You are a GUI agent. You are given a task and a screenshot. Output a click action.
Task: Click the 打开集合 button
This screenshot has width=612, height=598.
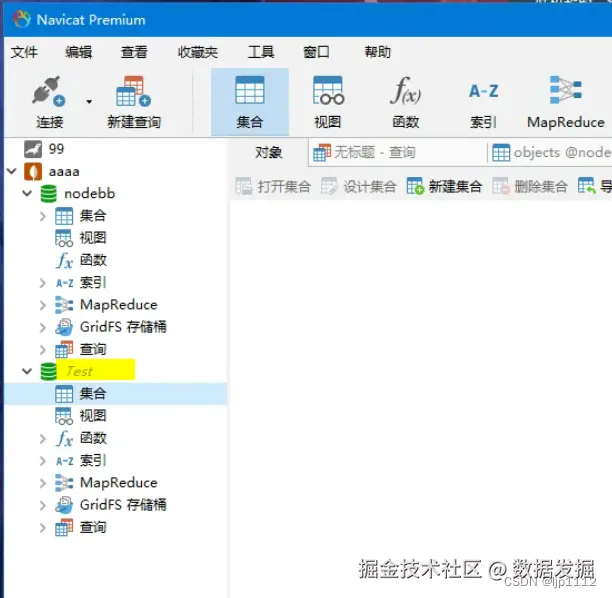point(273,186)
